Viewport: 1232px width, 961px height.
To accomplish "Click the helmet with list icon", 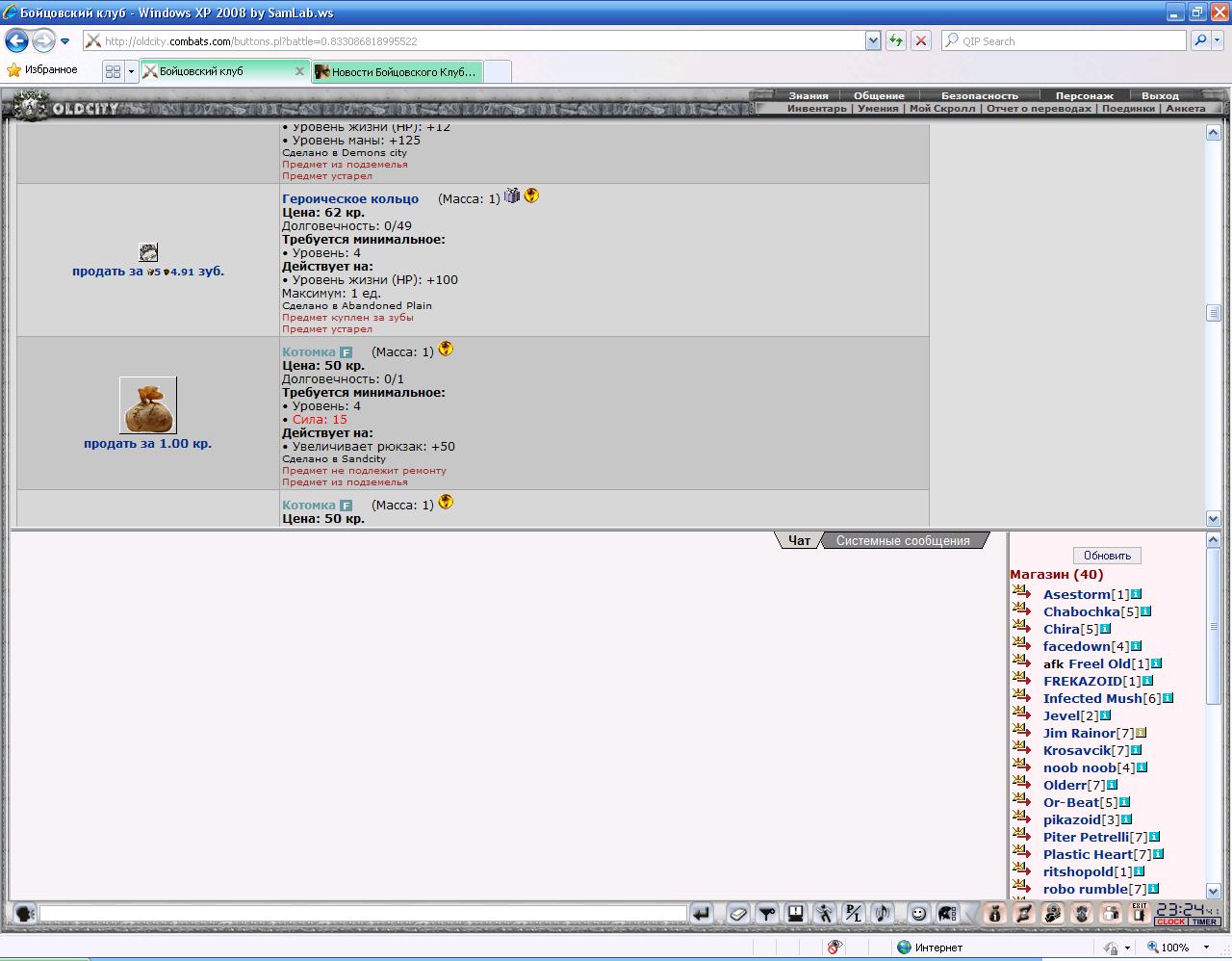I will [948, 913].
